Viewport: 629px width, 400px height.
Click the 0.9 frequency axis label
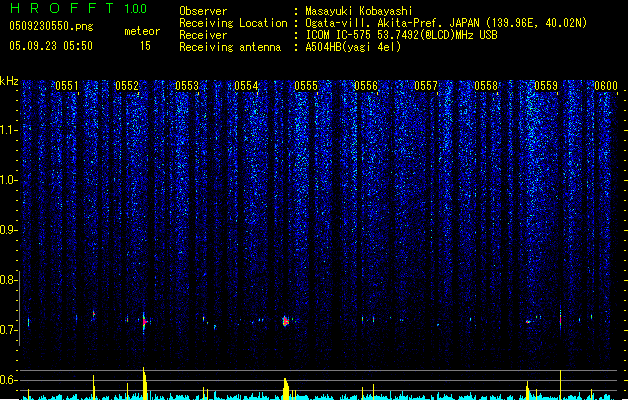coord(8,230)
